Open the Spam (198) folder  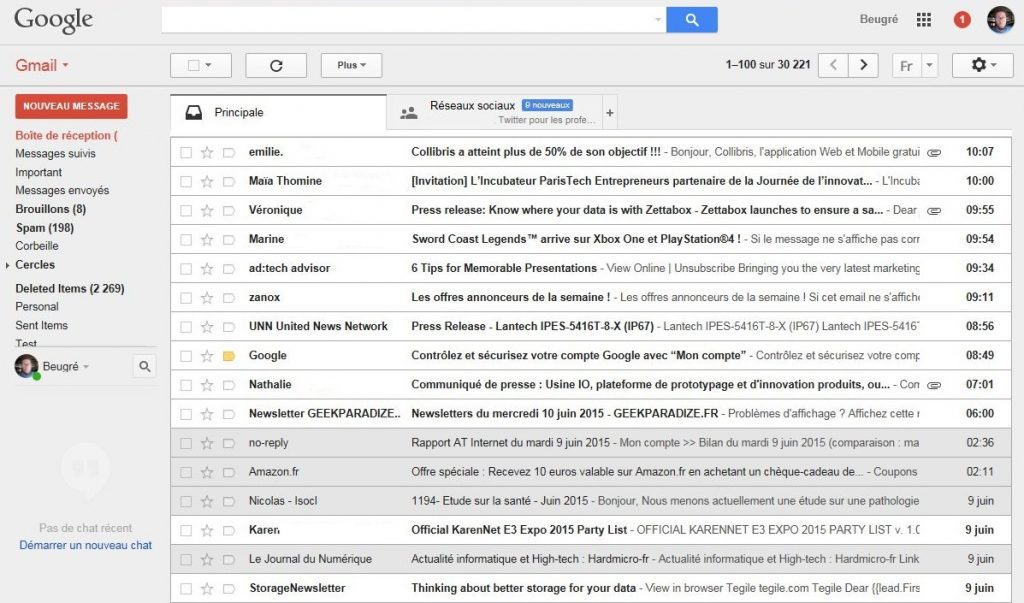[44, 228]
